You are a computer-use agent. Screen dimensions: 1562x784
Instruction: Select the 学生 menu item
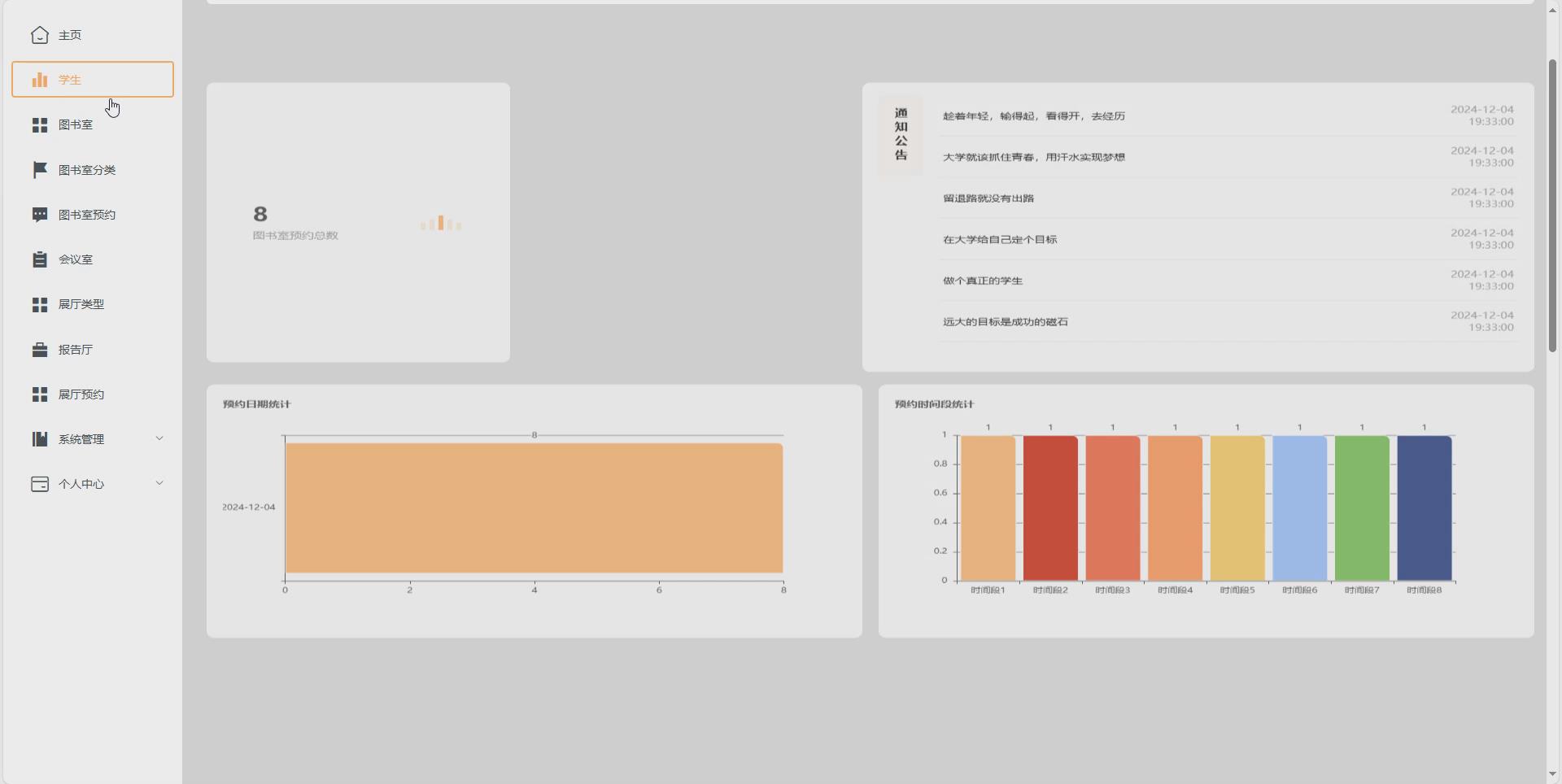pos(93,80)
